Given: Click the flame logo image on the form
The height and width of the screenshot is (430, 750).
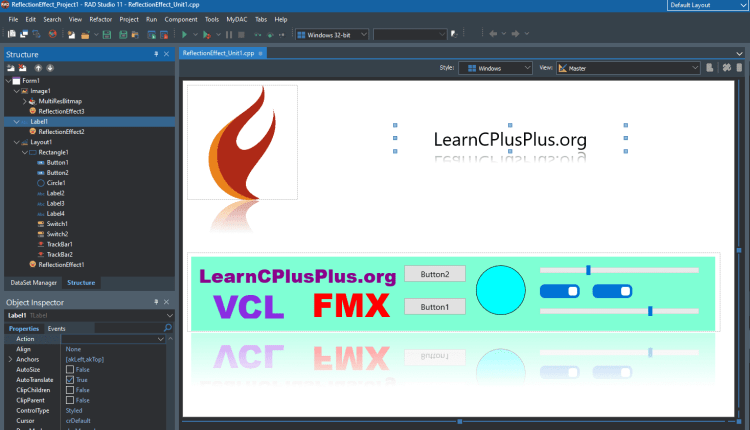Looking at the screenshot, I should coord(243,143).
